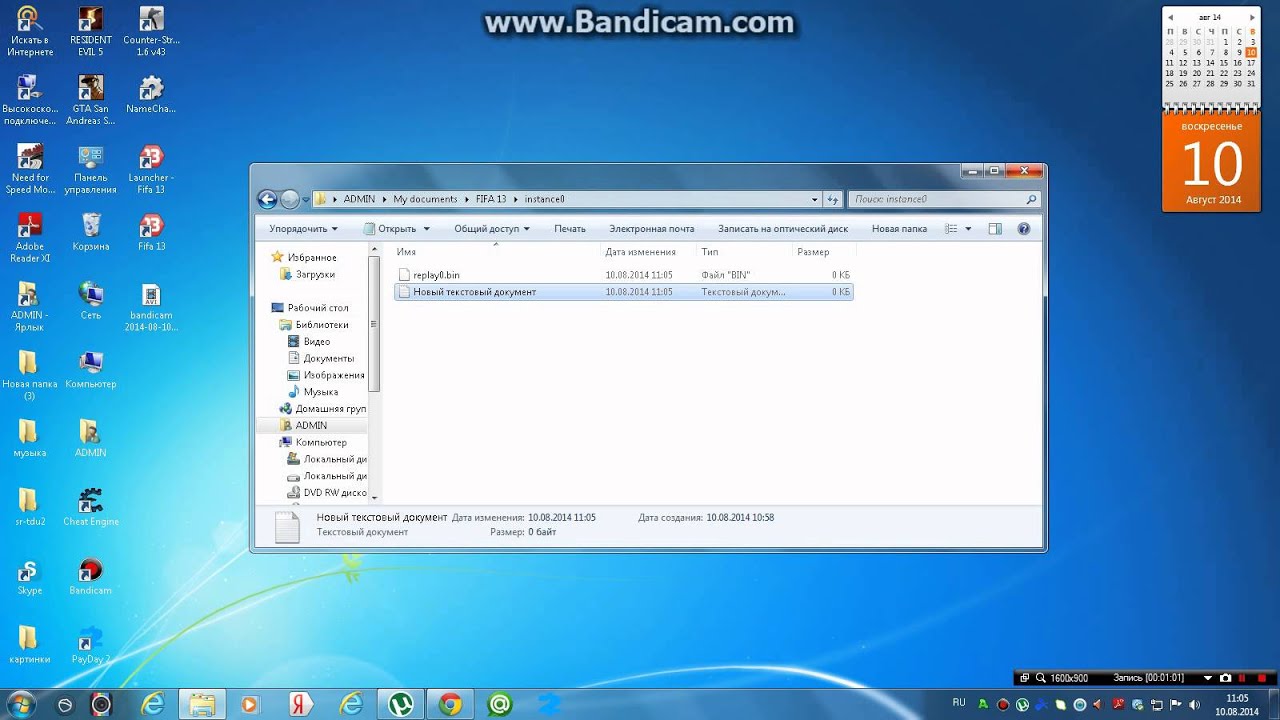Open the view options dropdown arrow
This screenshot has width=1280, height=720.
click(968, 229)
